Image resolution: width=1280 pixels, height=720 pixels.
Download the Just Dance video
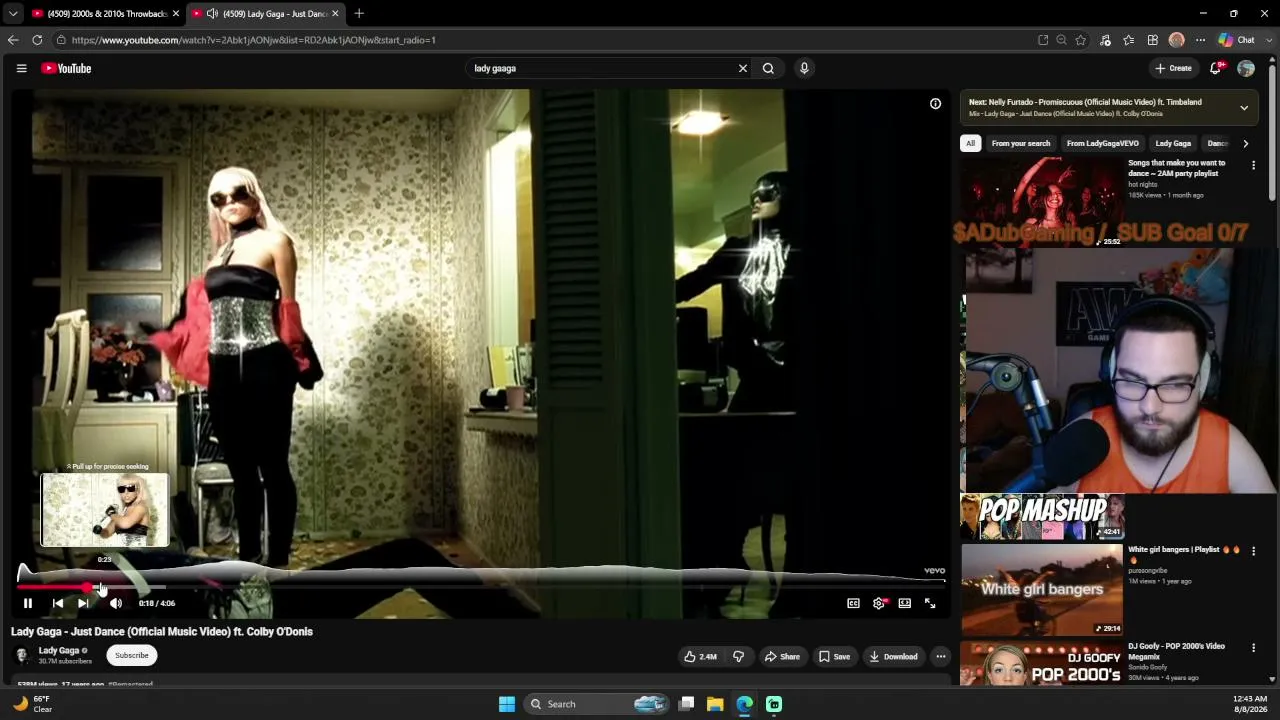pyautogui.click(x=893, y=656)
